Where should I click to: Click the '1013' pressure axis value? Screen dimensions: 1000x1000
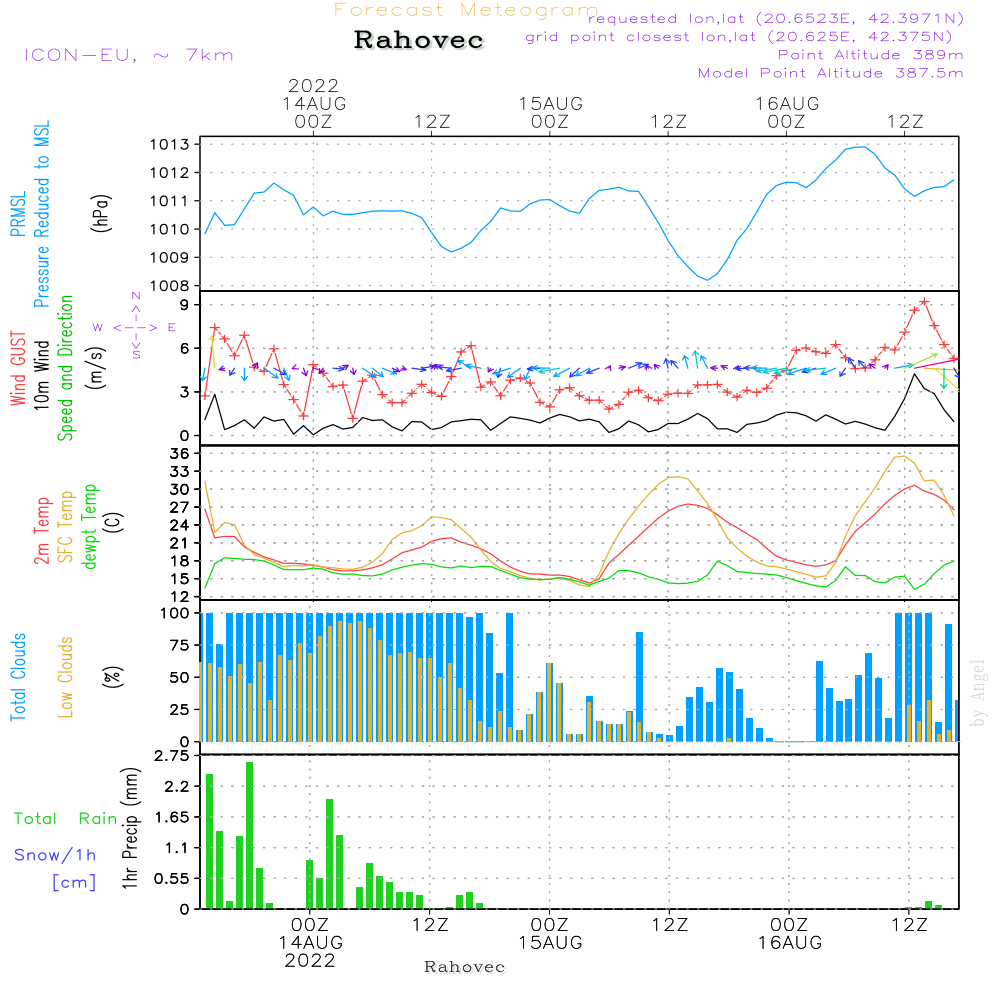(x=170, y=145)
